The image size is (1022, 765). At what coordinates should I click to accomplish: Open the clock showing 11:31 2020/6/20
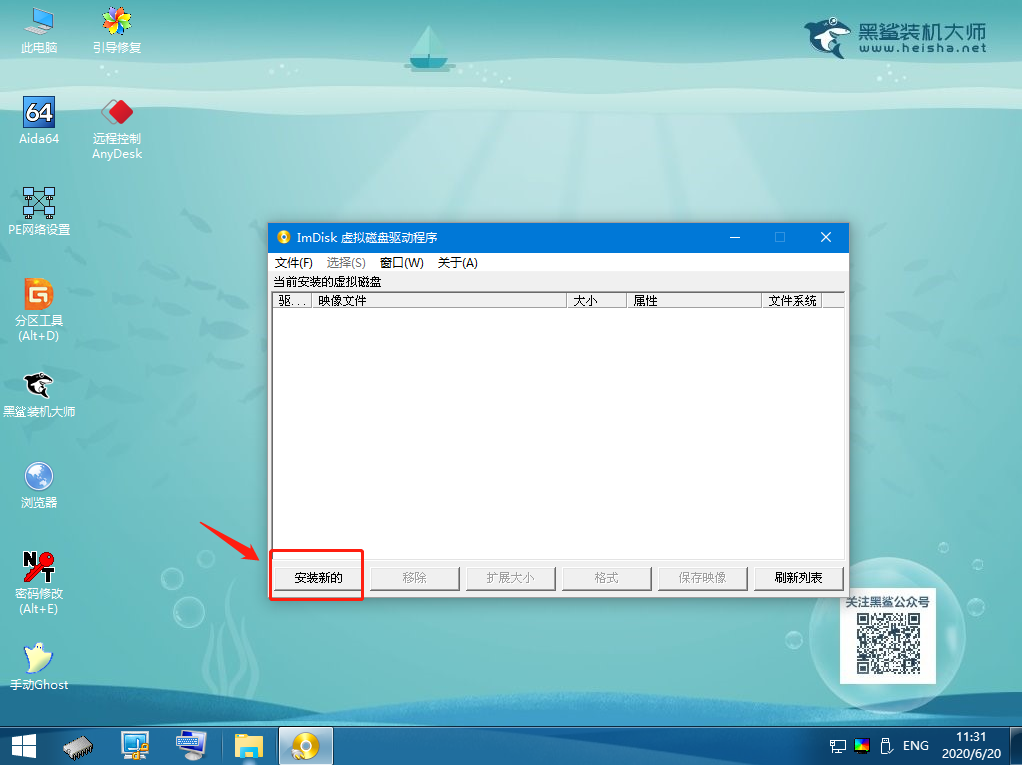point(971,745)
